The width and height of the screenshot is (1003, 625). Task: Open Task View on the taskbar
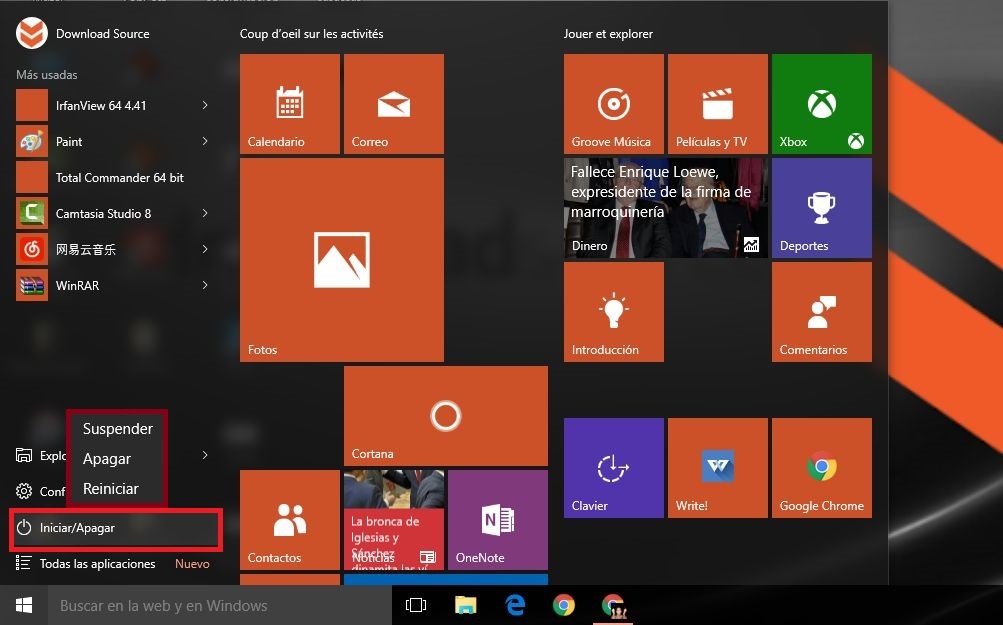tap(416, 605)
